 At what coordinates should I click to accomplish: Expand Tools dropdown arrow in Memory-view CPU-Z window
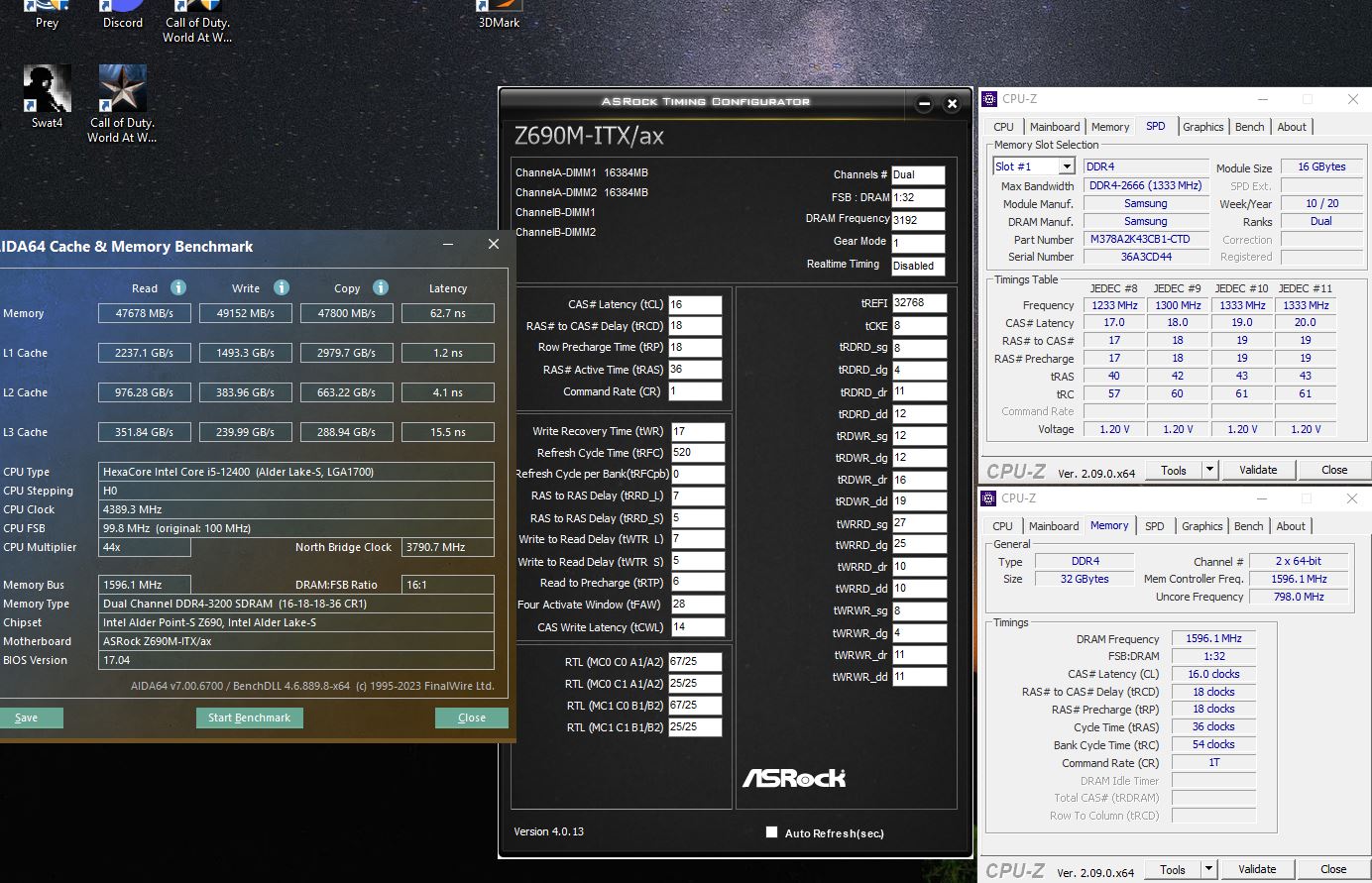[1208, 869]
